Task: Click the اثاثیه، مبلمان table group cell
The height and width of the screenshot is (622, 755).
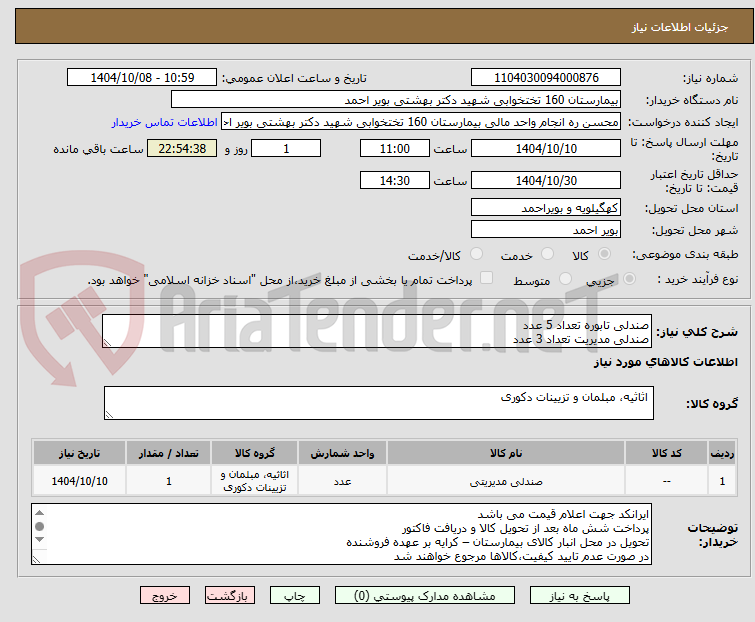Action: (x=255, y=481)
